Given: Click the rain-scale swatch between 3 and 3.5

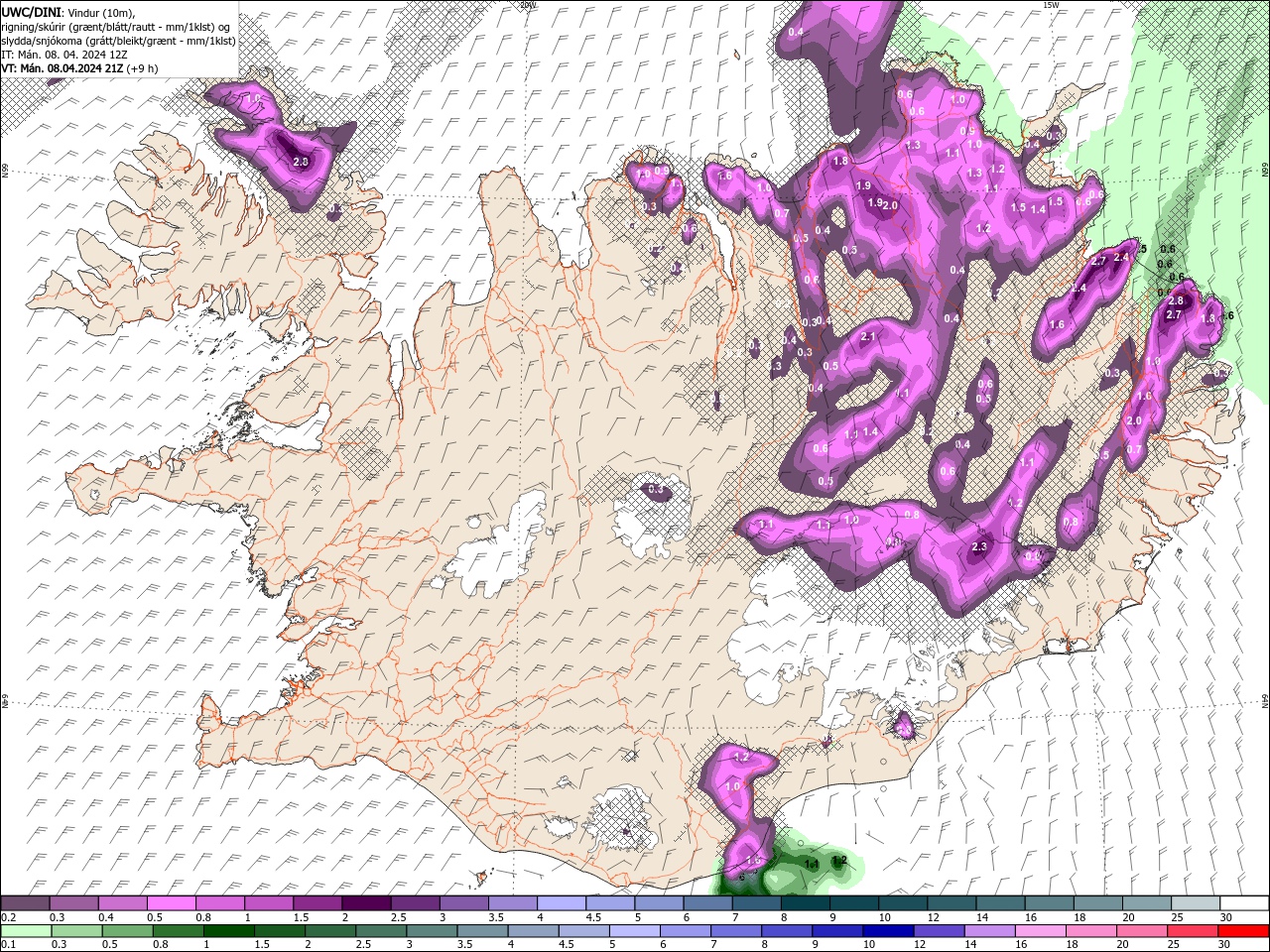Looking at the screenshot, I should pyautogui.click(x=432, y=931).
